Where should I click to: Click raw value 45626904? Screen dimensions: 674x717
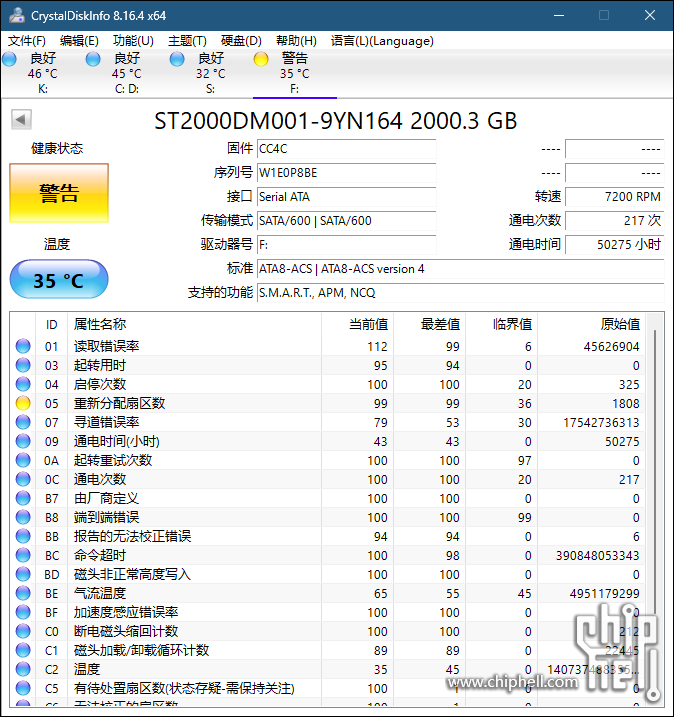click(x=611, y=347)
